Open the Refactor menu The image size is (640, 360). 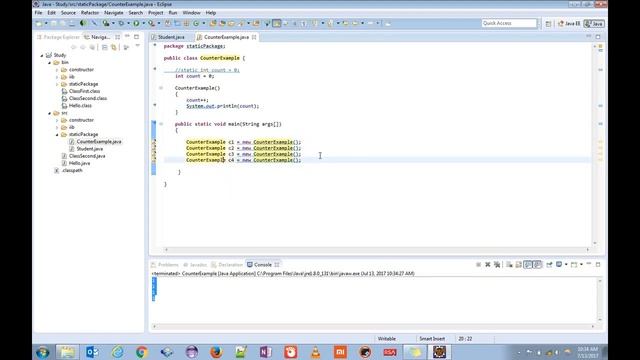[x=90, y=13]
